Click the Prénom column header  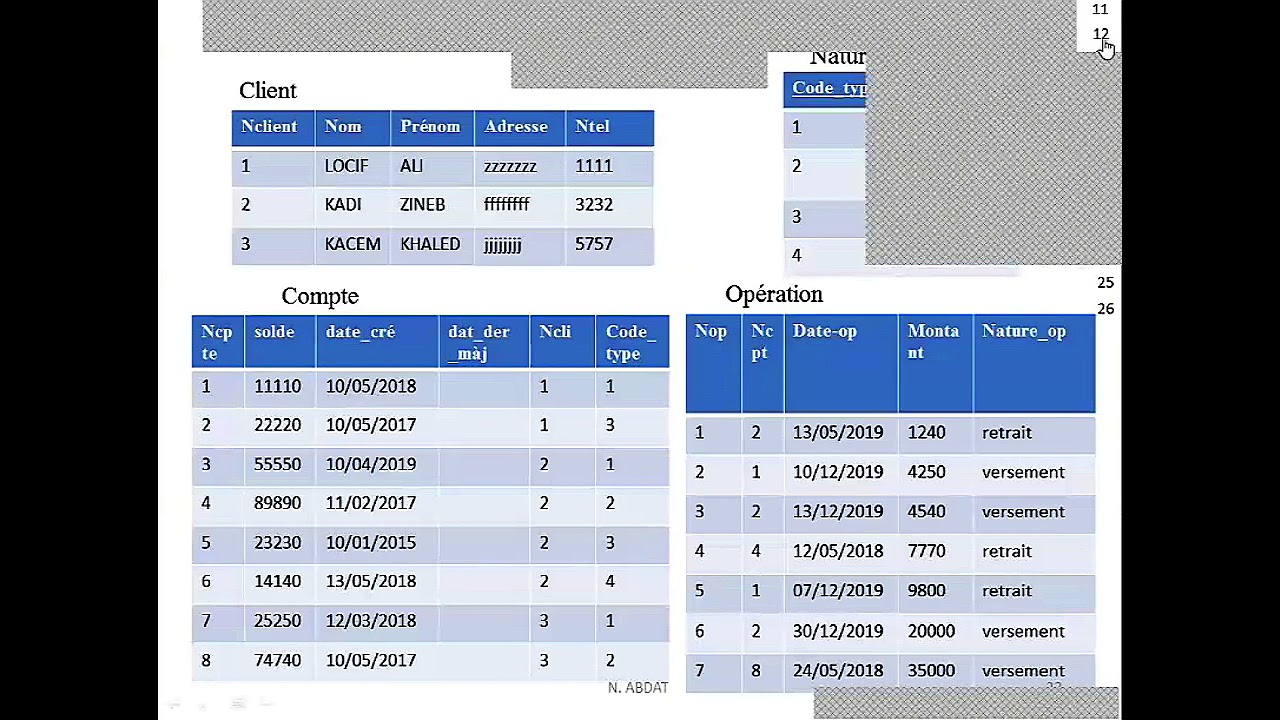[x=430, y=126]
